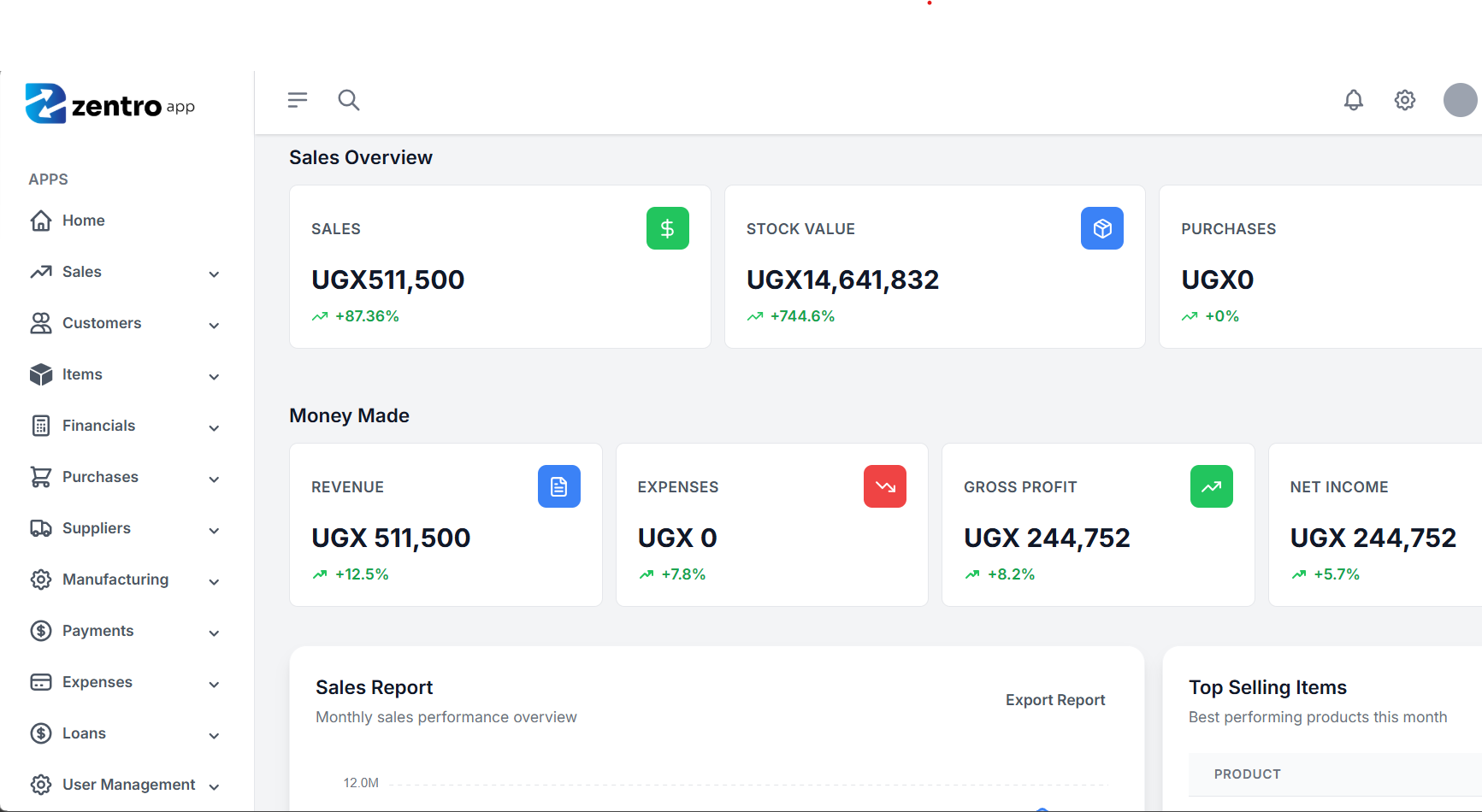Click the green uptrend icon on Gross Profit card

coord(1212,486)
